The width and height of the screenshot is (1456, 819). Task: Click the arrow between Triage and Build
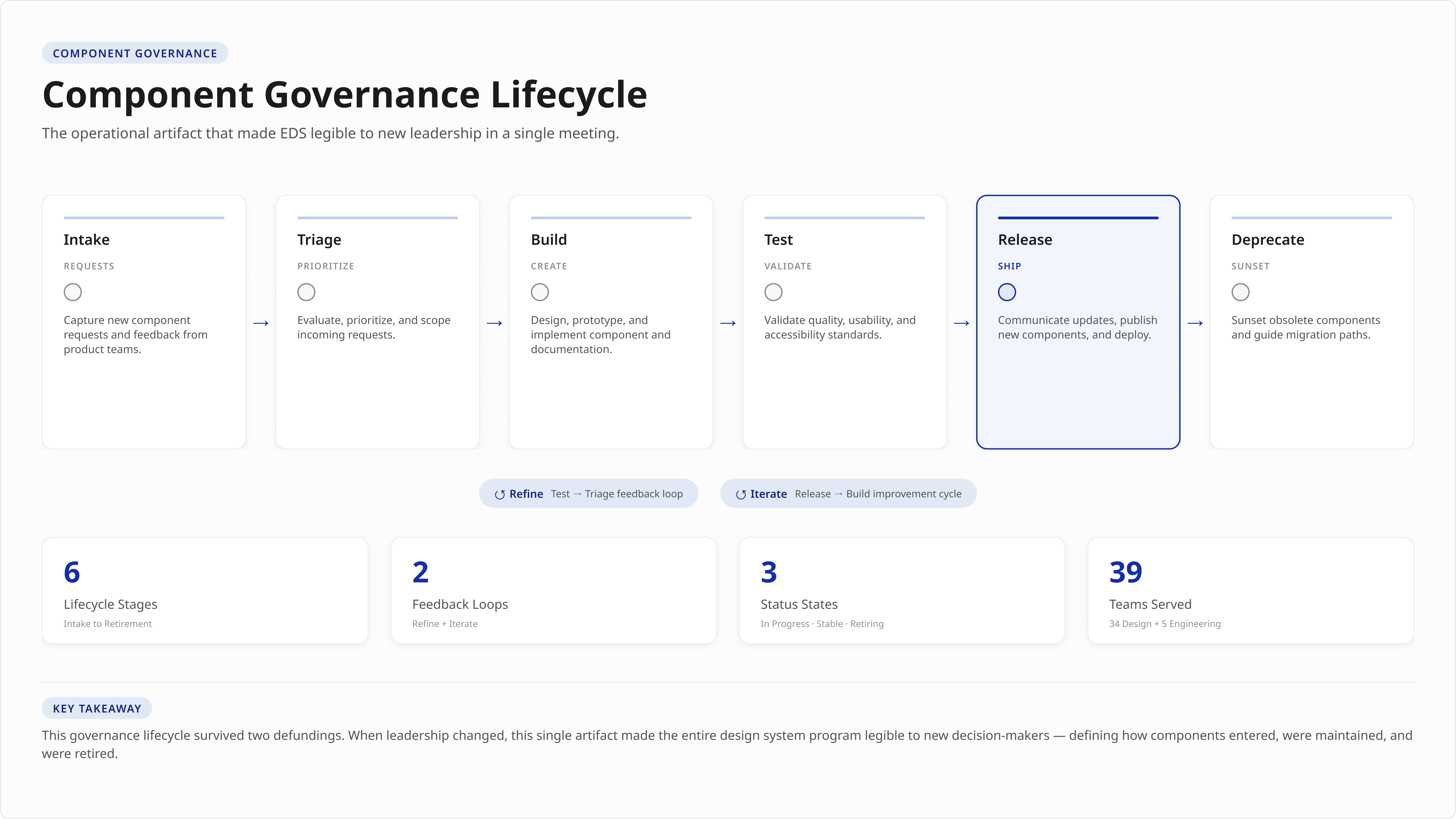pos(494,323)
